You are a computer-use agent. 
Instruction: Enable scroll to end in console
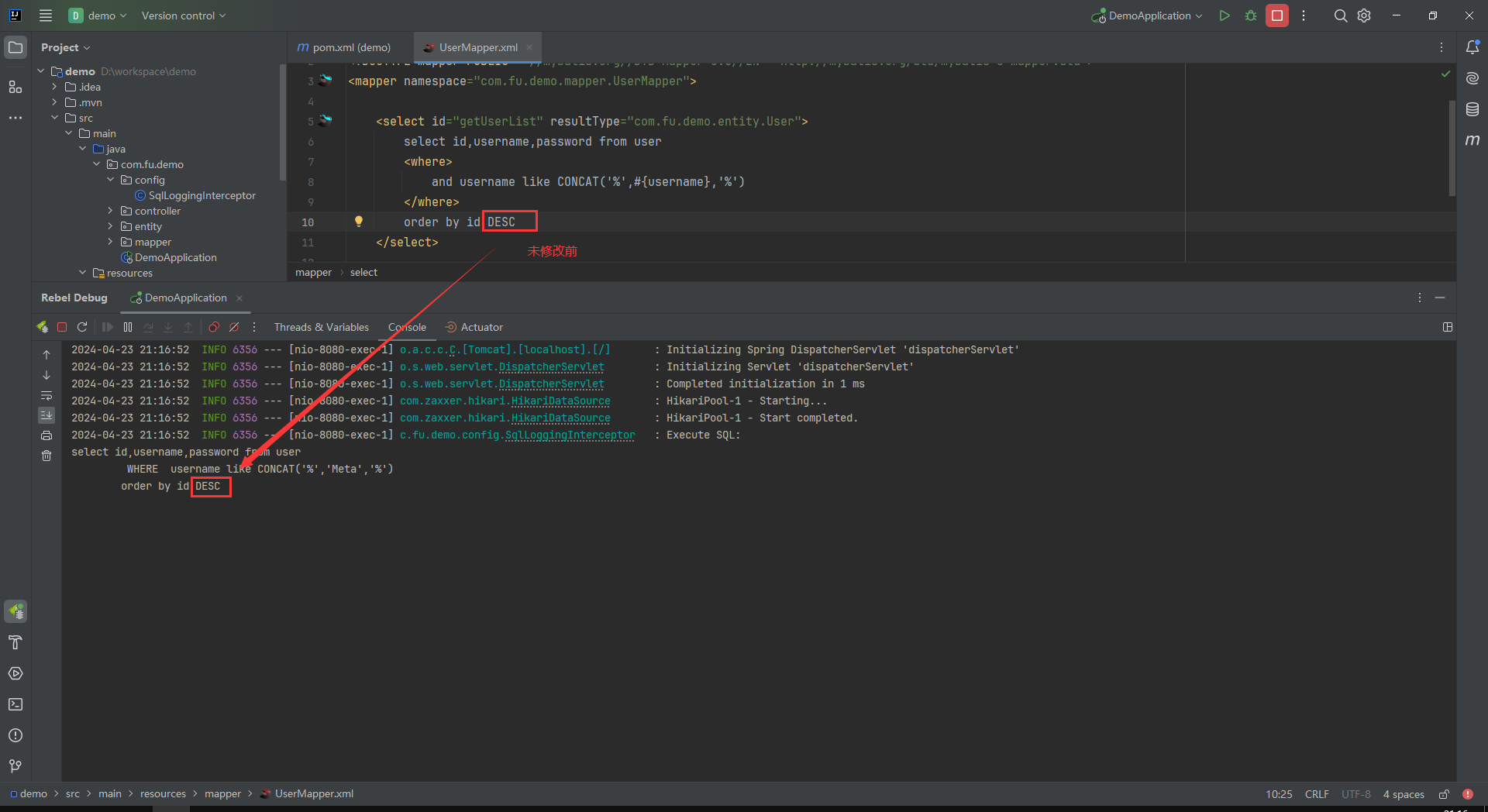pos(46,415)
